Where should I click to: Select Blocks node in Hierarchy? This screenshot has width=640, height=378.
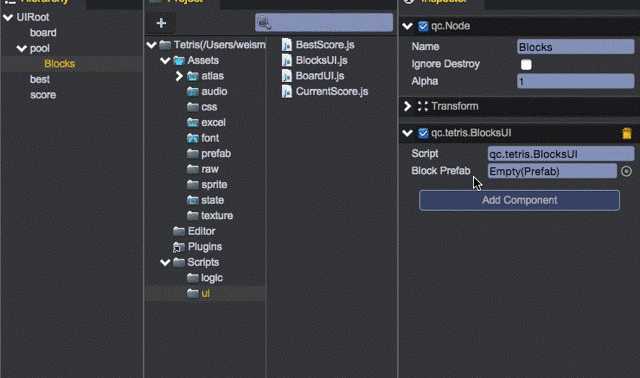click(60, 64)
